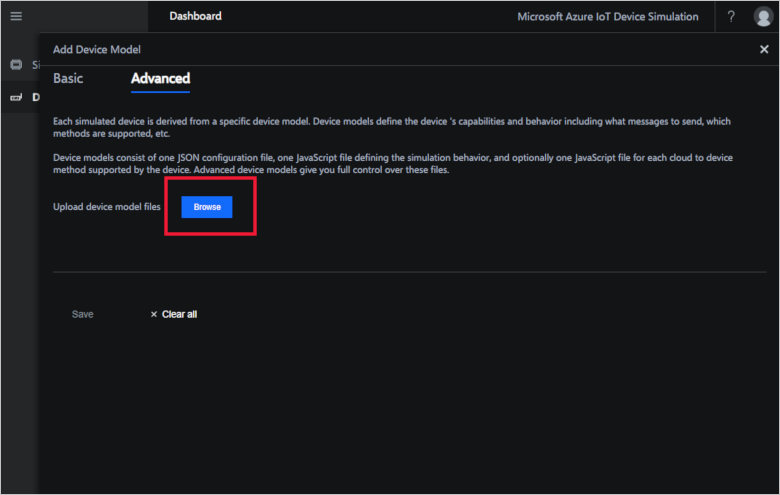Viewport: 780px width, 495px height.
Task: Click the Save button
Action: 83,314
